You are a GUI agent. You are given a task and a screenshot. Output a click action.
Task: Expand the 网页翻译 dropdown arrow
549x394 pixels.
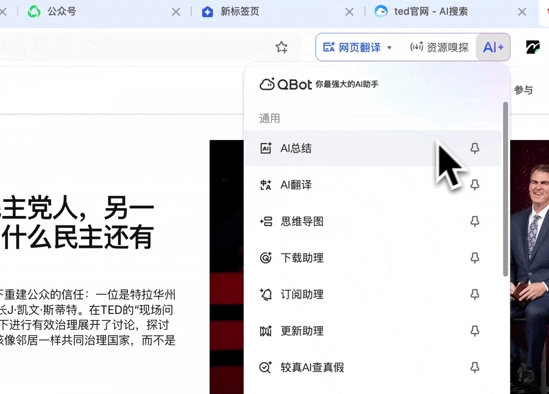(x=389, y=48)
